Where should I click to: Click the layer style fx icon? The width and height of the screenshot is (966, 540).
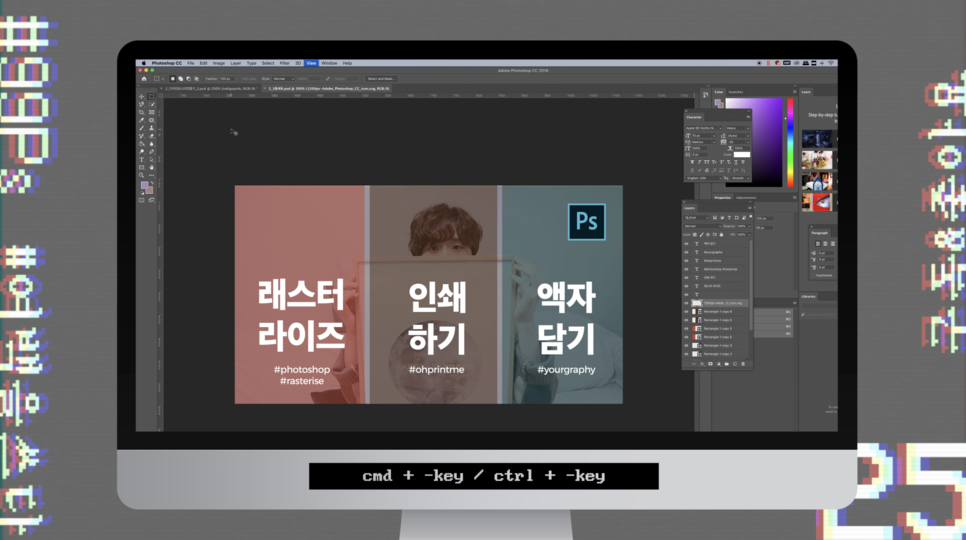point(702,364)
